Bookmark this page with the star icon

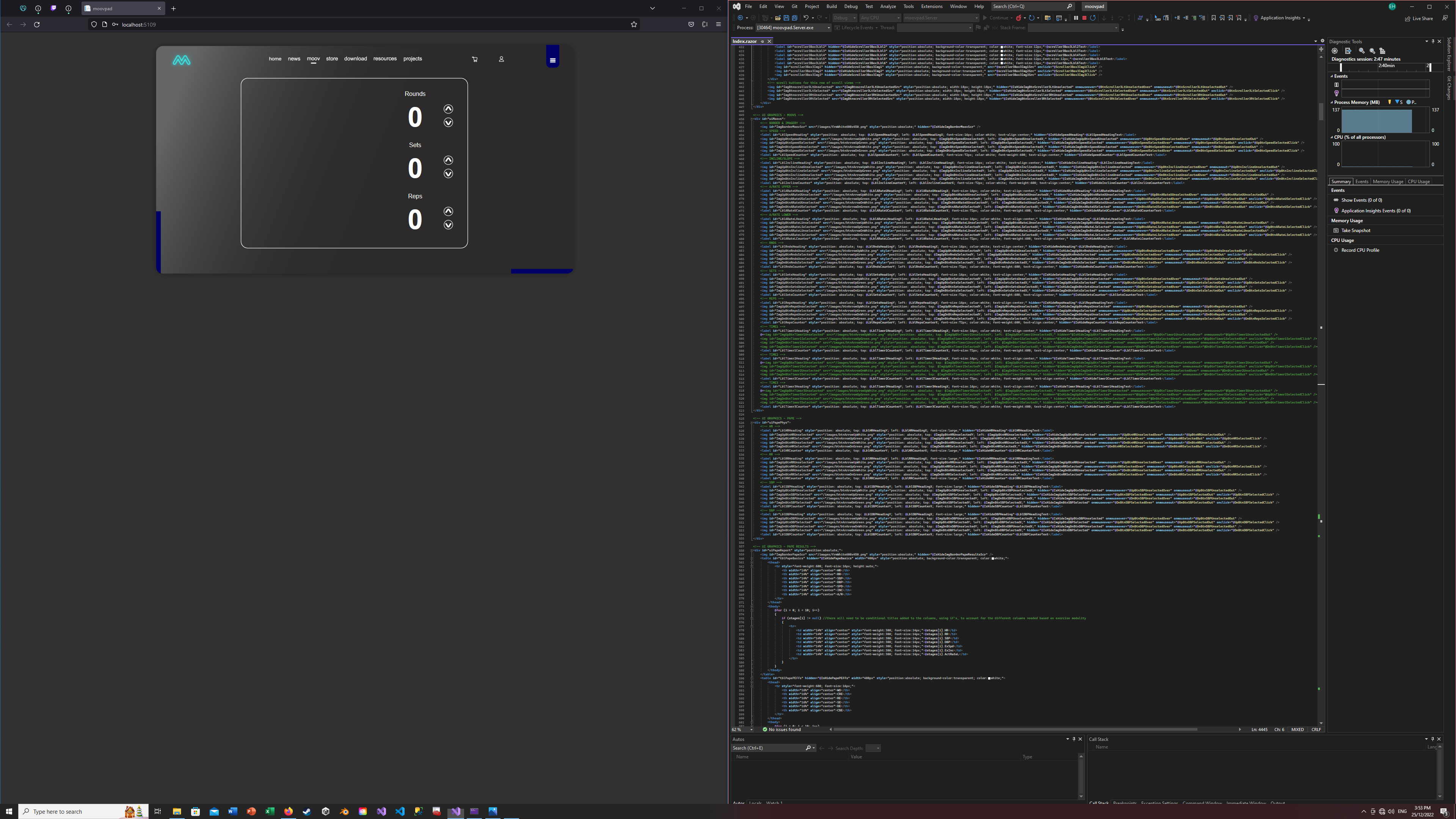pyautogui.click(x=634, y=24)
